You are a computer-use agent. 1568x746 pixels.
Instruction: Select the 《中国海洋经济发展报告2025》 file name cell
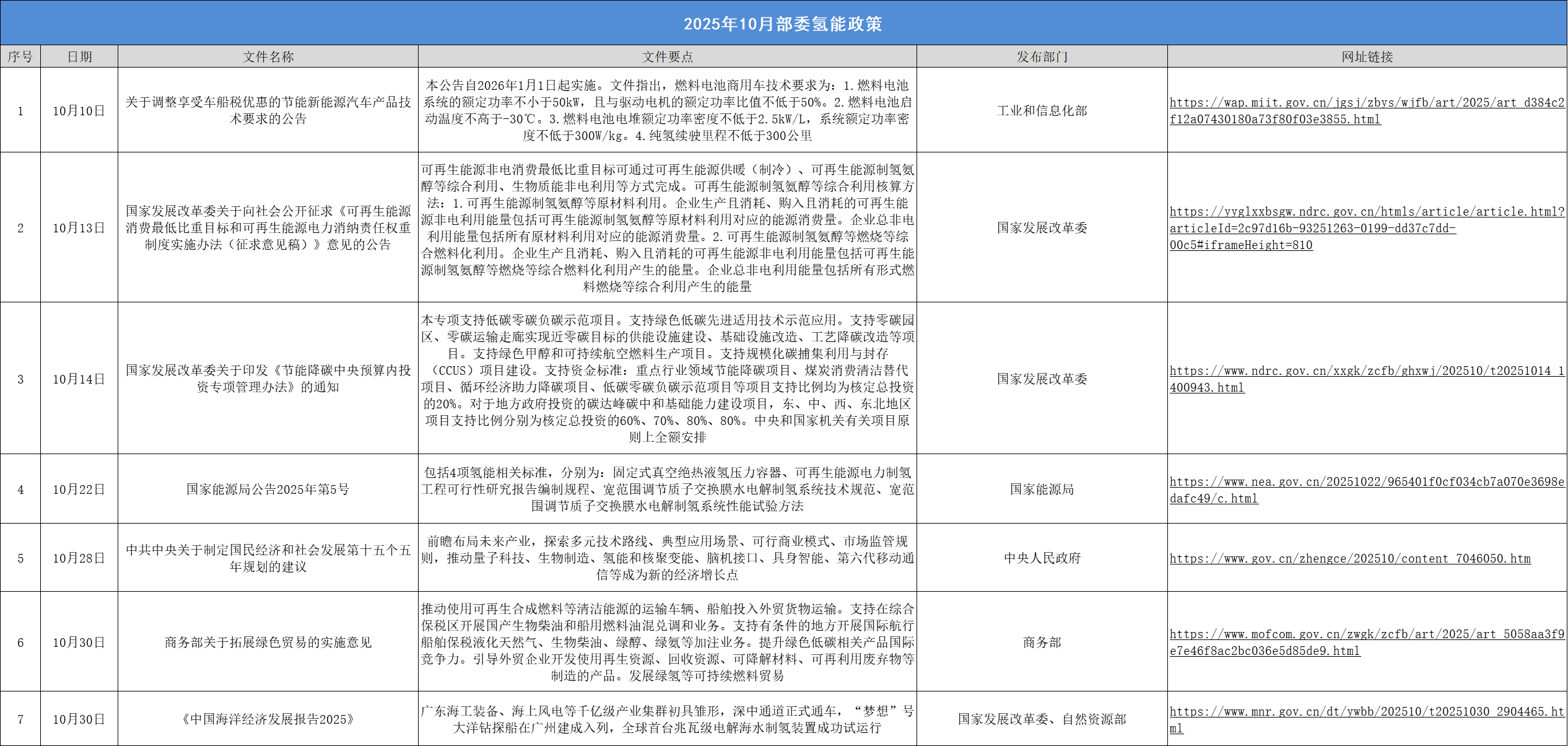point(268,719)
